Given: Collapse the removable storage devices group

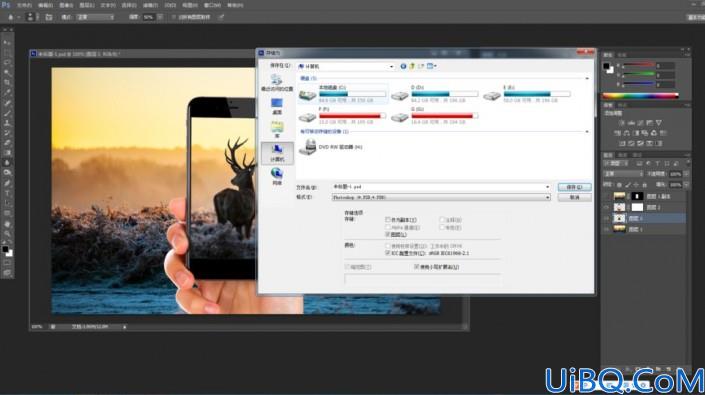Looking at the screenshot, I should 587,132.
